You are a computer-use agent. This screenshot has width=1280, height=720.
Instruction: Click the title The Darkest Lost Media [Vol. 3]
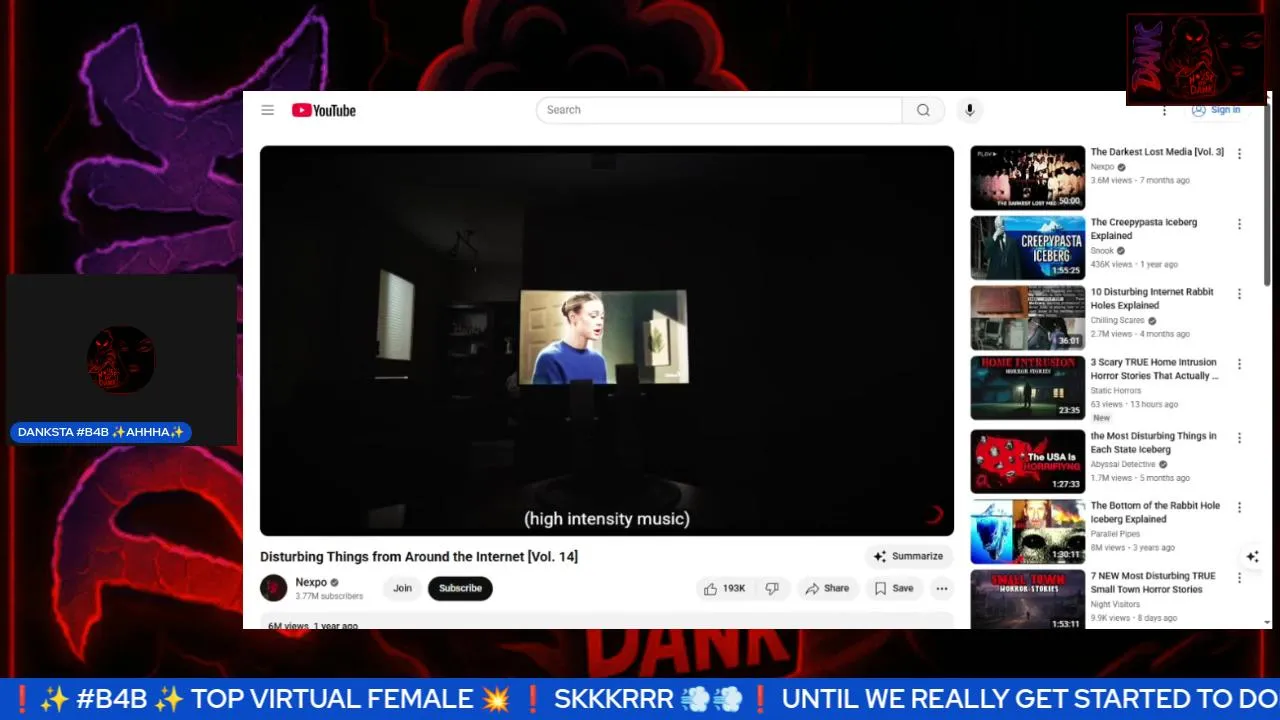tap(1157, 152)
